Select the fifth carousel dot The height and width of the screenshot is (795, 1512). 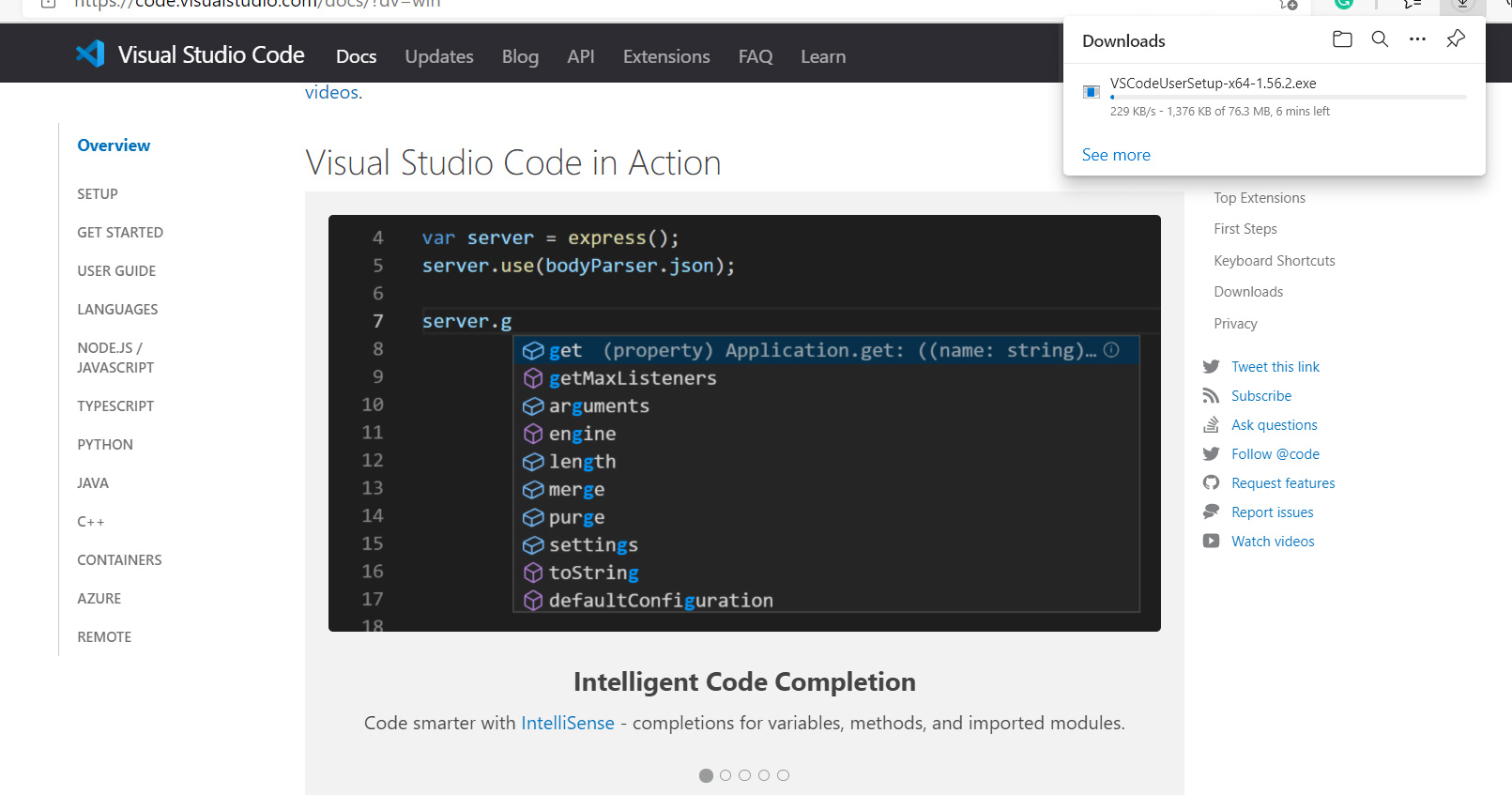(784, 775)
